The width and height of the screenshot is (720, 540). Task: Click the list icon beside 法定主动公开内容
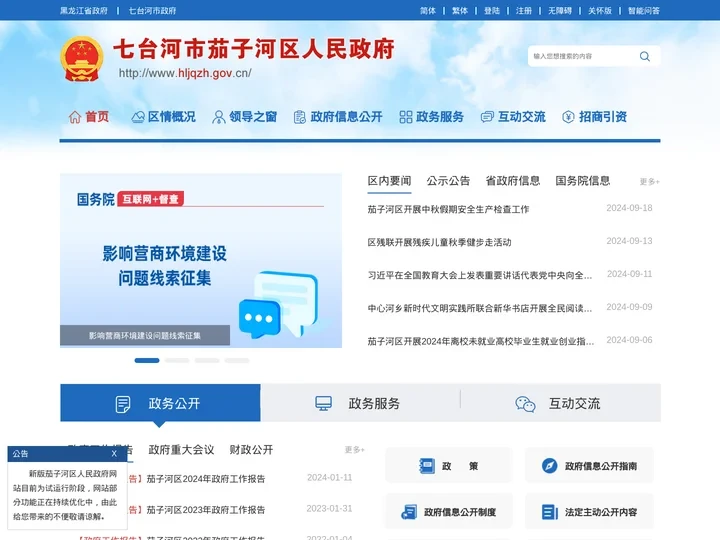[550, 512]
